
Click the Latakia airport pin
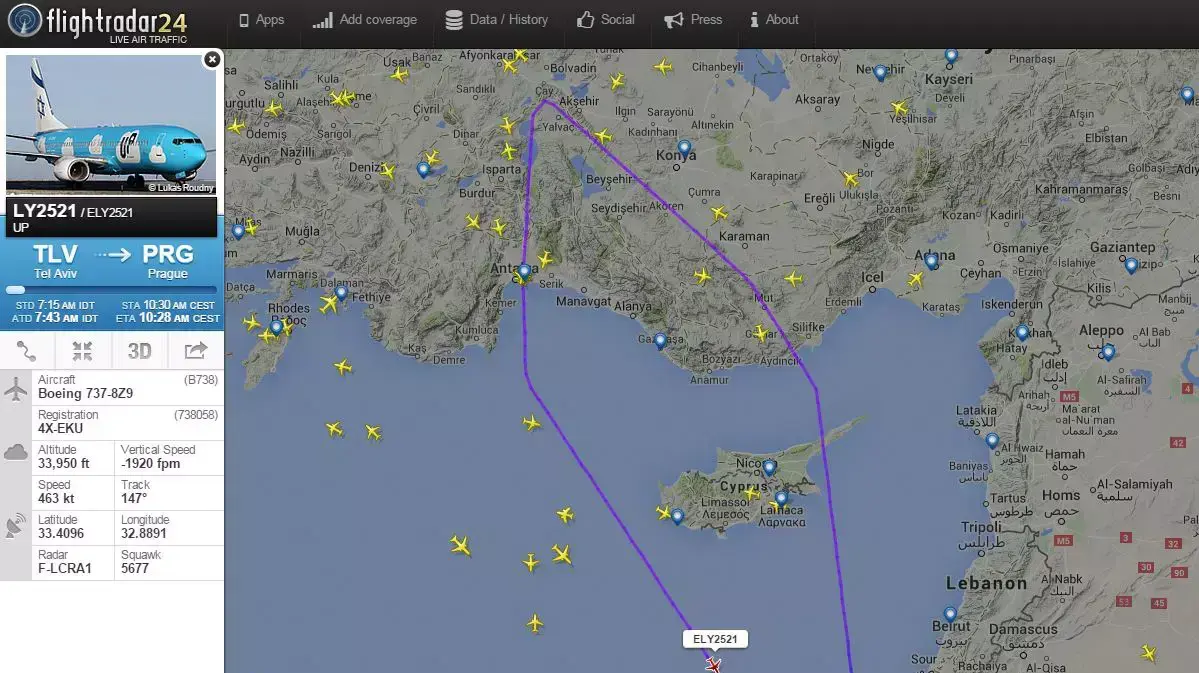[992, 441]
